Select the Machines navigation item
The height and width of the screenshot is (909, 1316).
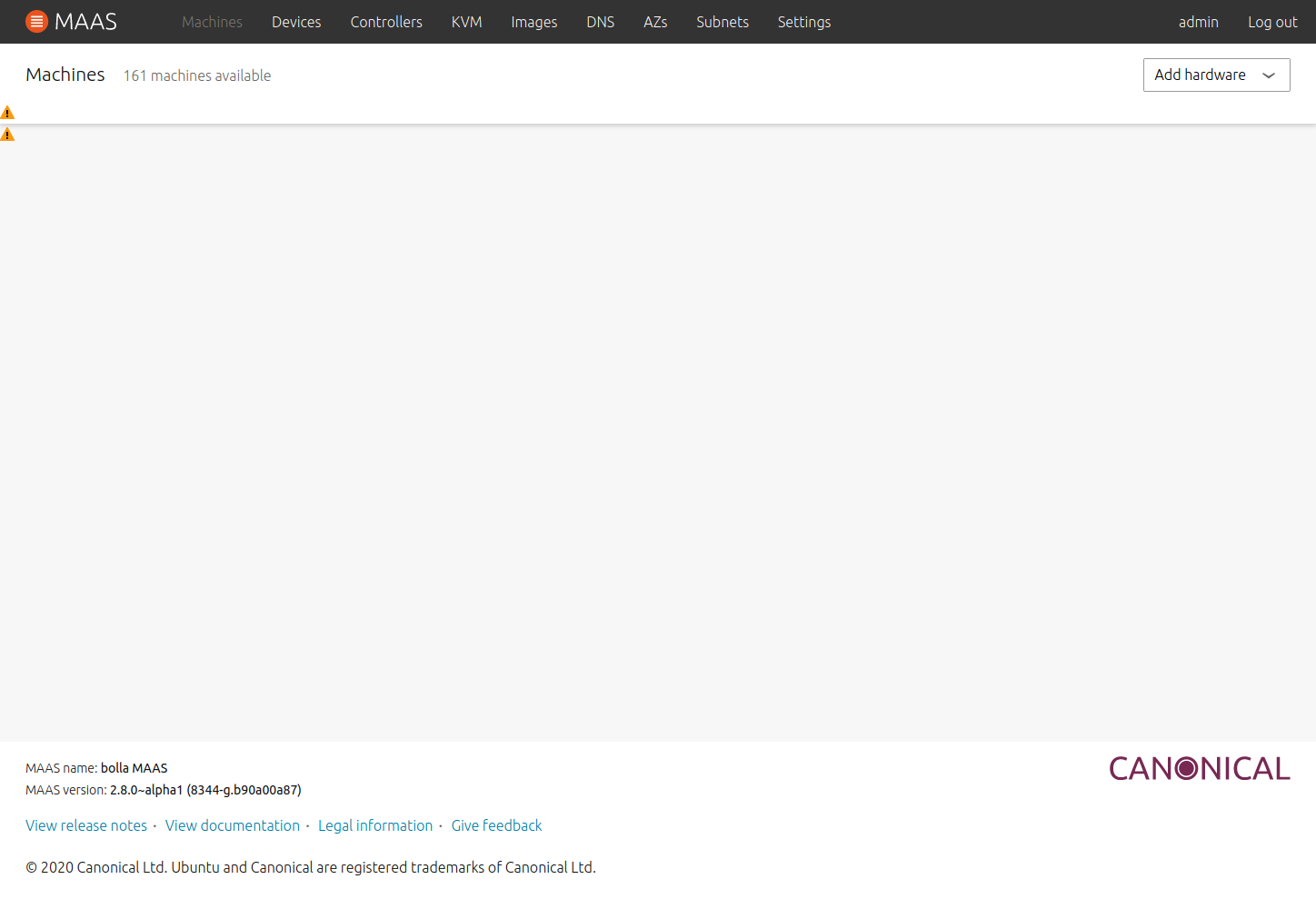click(x=212, y=22)
